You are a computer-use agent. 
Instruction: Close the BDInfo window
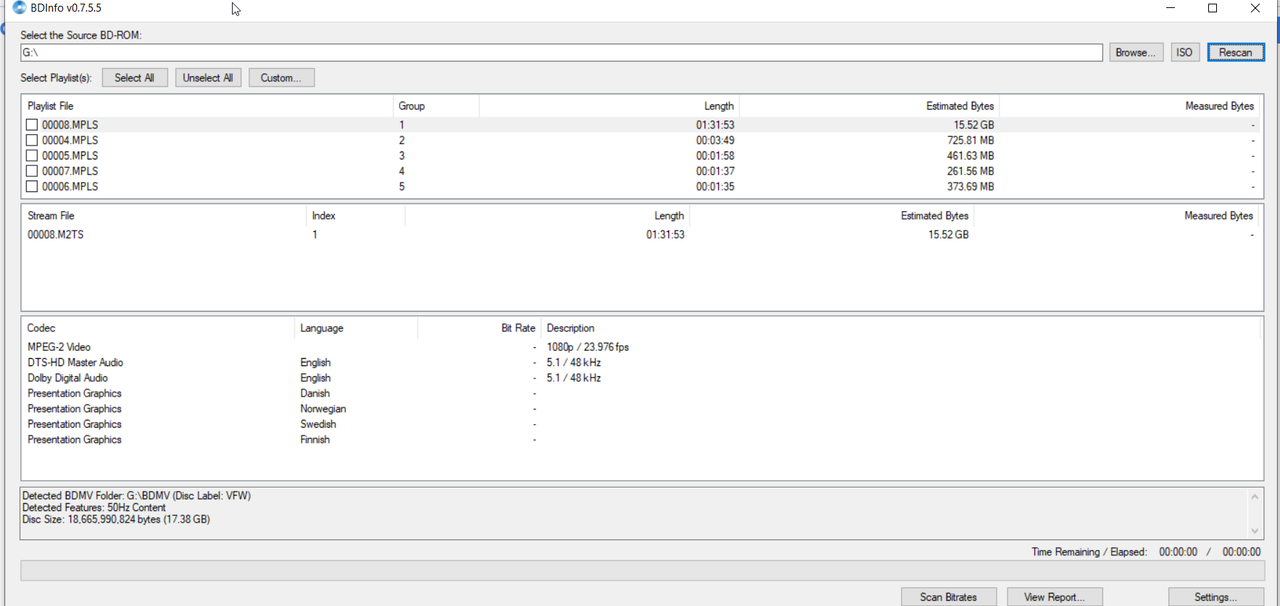click(1256, 8)
